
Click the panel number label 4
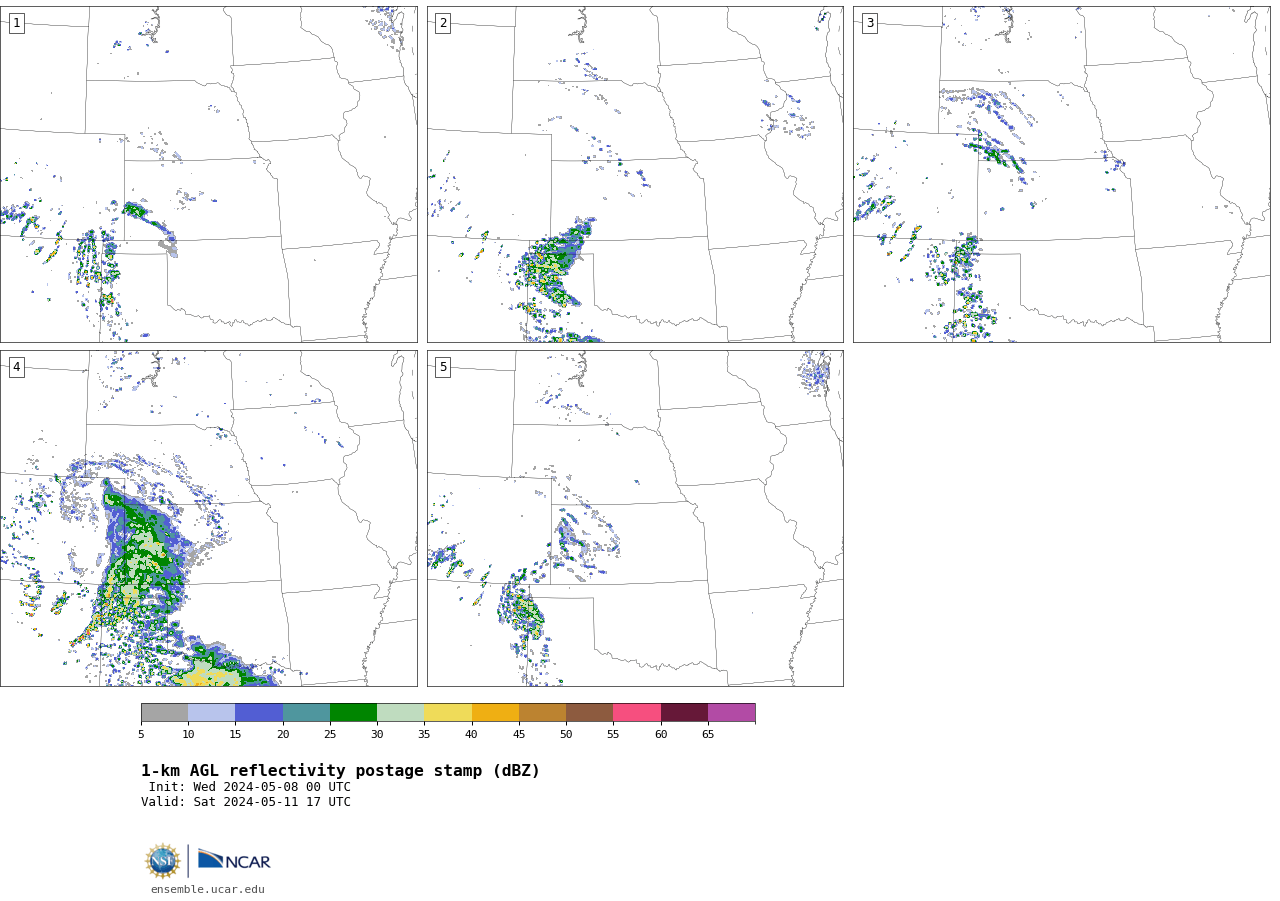click(16, 367)
